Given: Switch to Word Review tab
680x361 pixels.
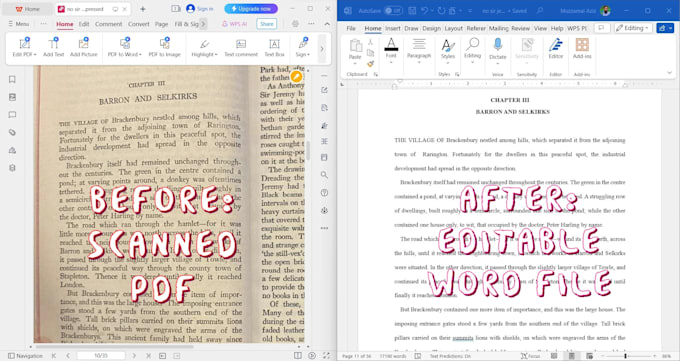Looking at the screenshot, I should point(520,28).
